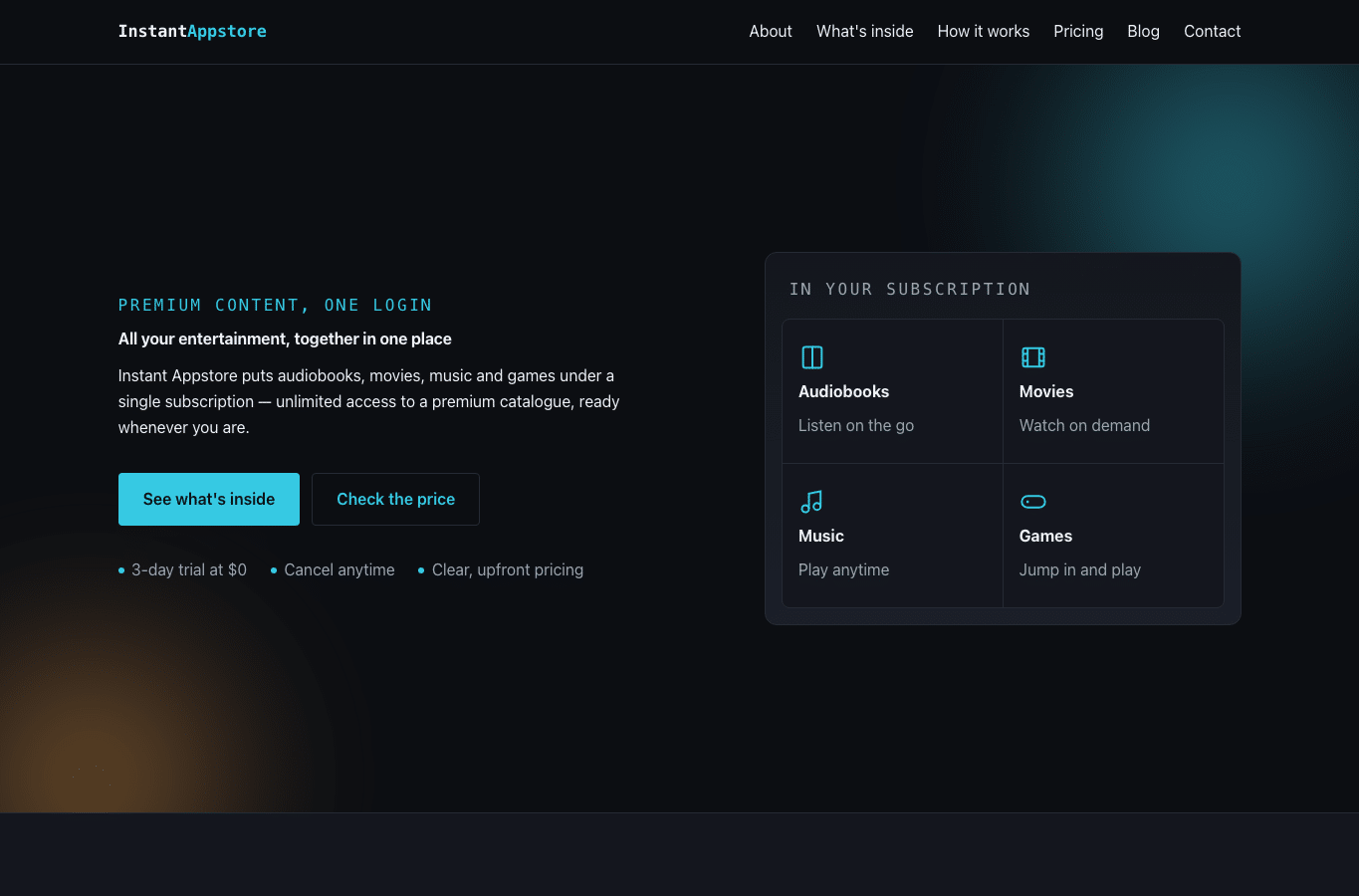Select the Music card title
This screenshot has width=1359, height=896.
tap(821, 536)
